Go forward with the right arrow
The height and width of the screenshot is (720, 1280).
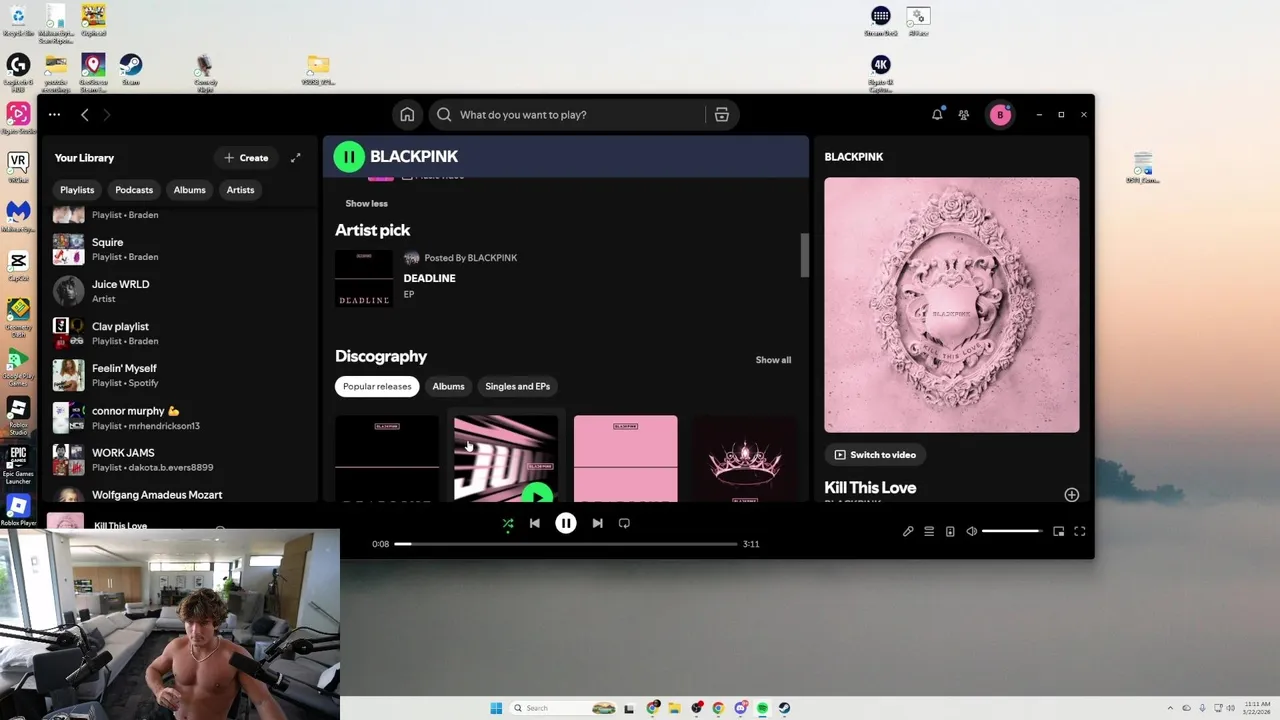[107, 115]
